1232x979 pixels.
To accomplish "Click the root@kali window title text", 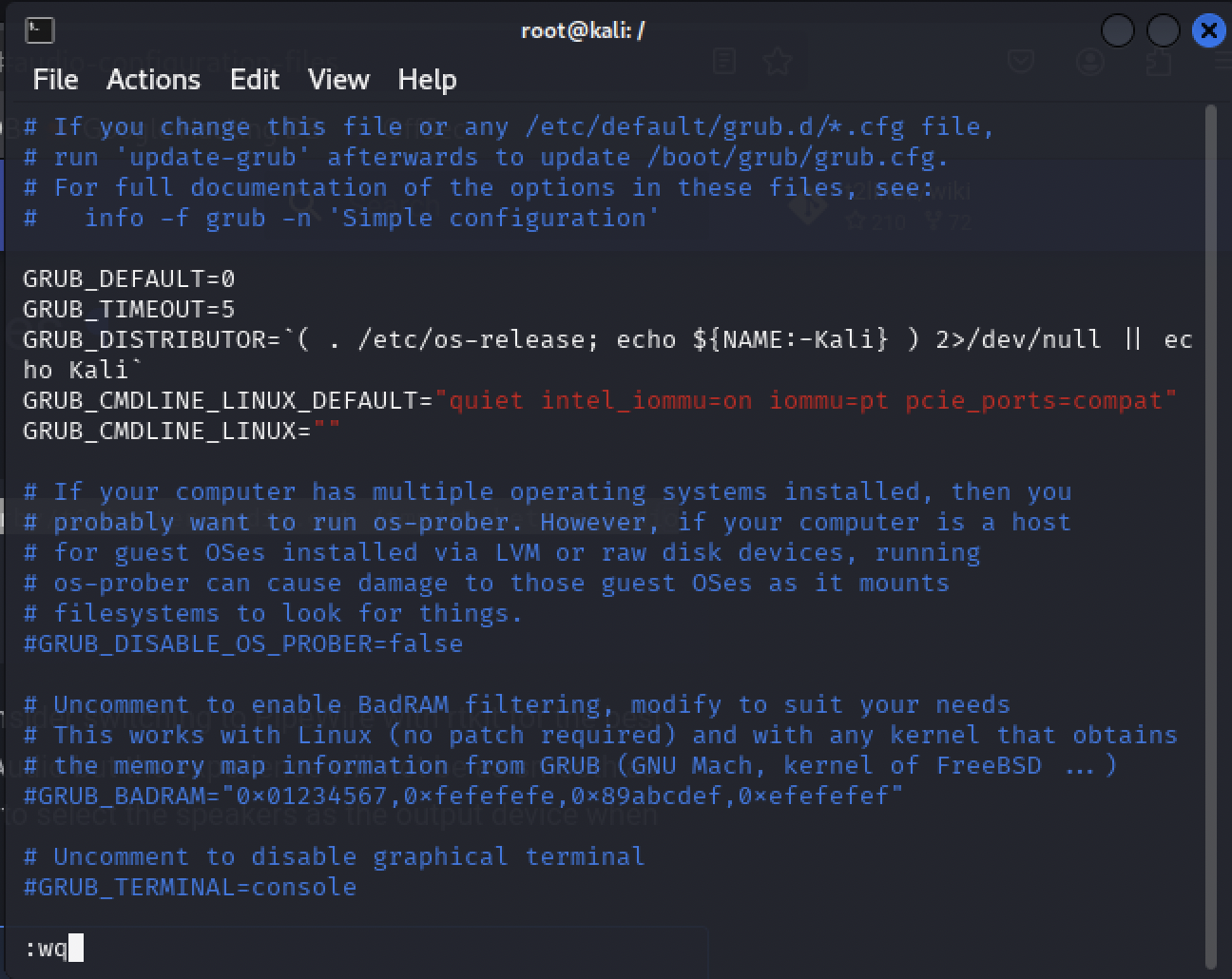I will click(582, 30).
